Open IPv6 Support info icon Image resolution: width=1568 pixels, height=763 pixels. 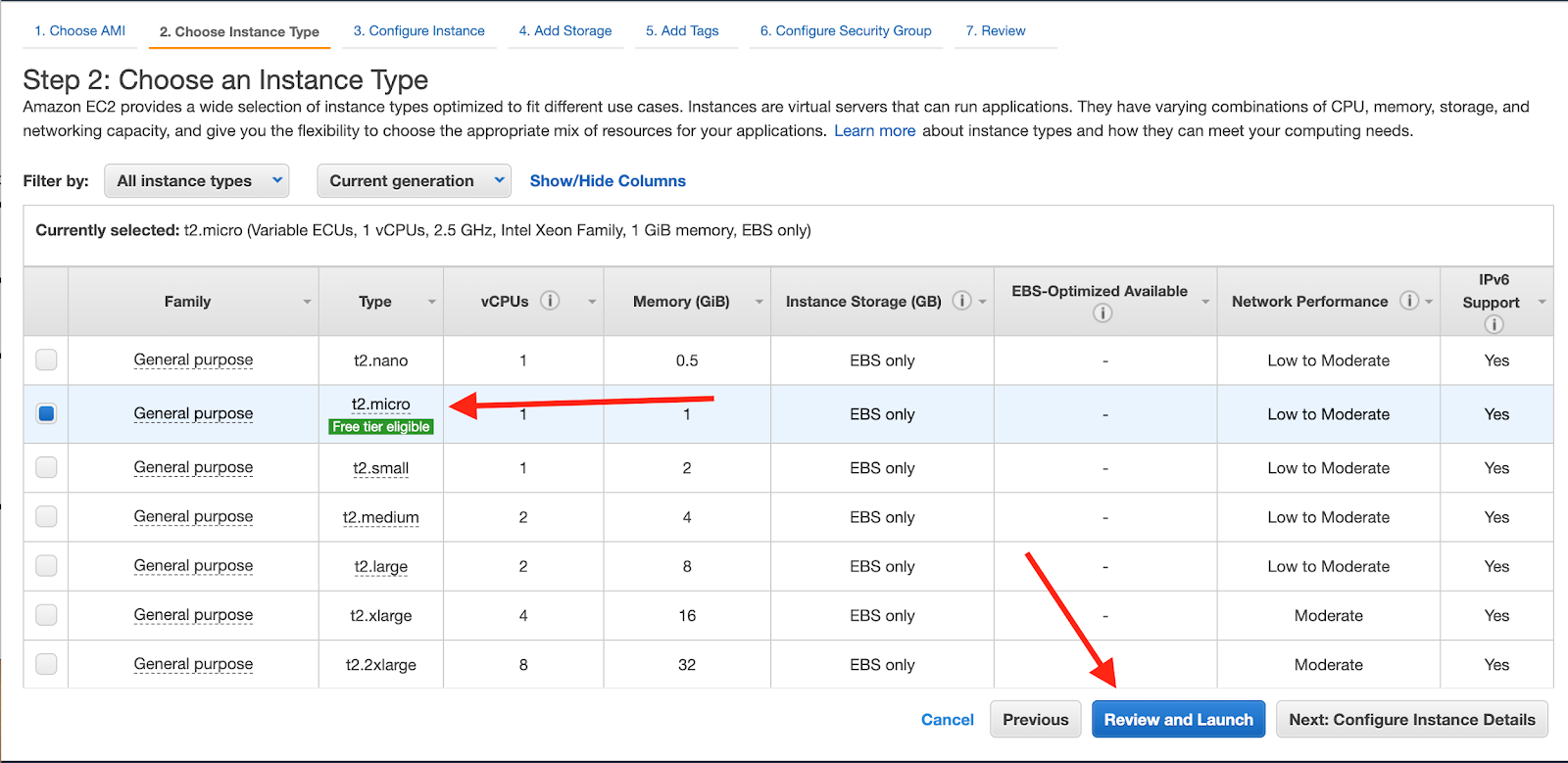(1494, 324)
